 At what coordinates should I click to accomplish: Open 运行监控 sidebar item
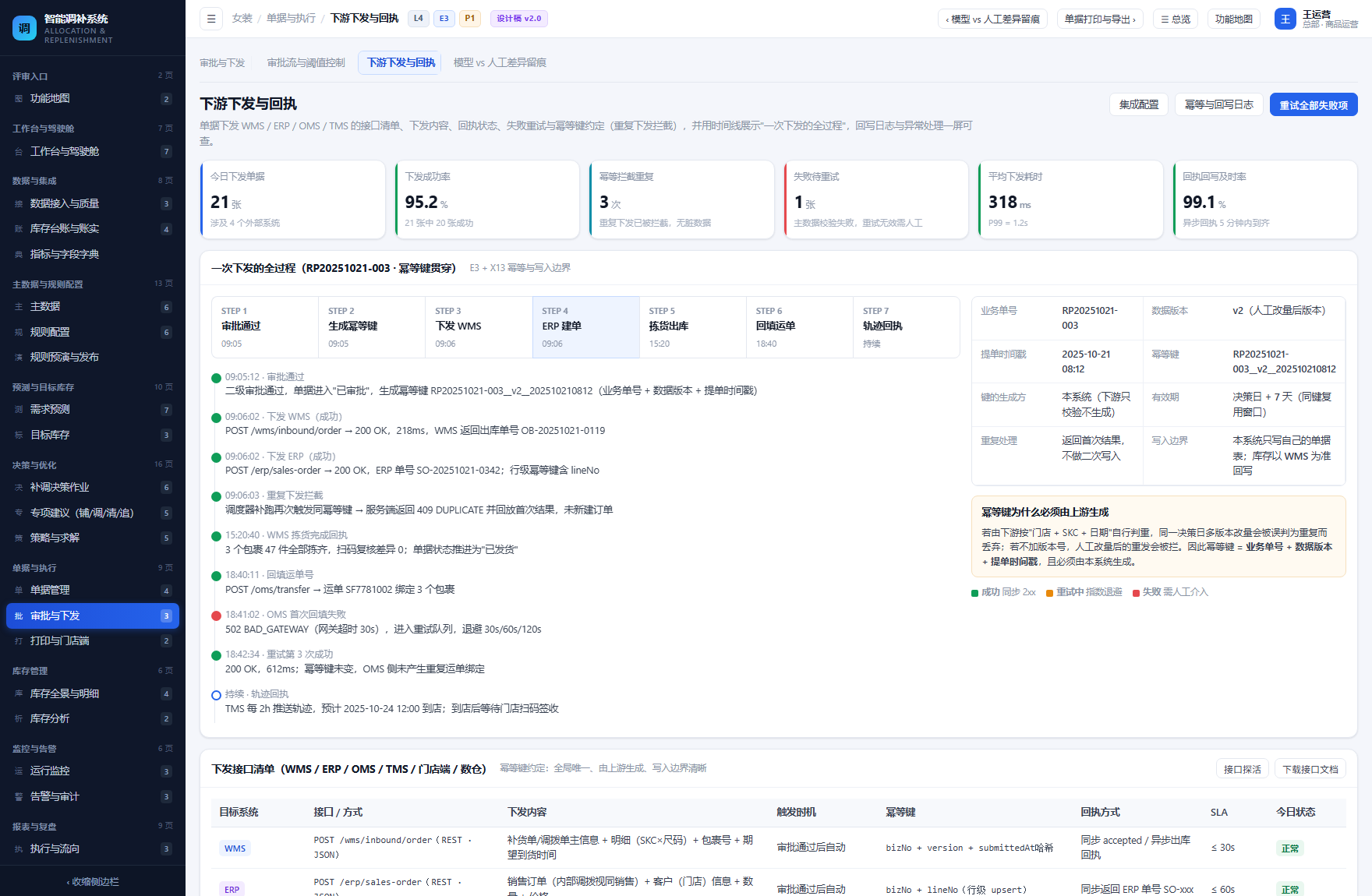93,771
